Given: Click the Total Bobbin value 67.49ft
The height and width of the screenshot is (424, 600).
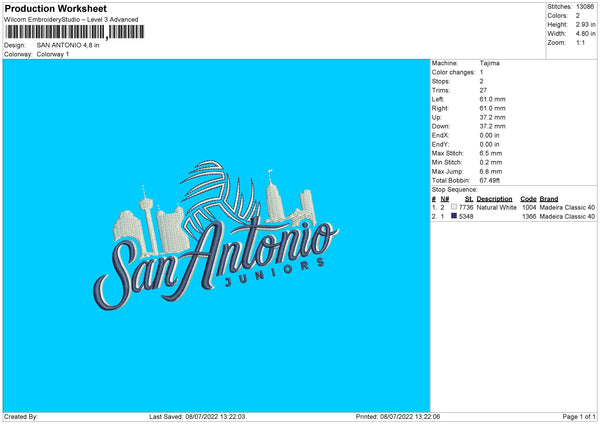Looking at the screenshot, I should click(x=489, y=180).
